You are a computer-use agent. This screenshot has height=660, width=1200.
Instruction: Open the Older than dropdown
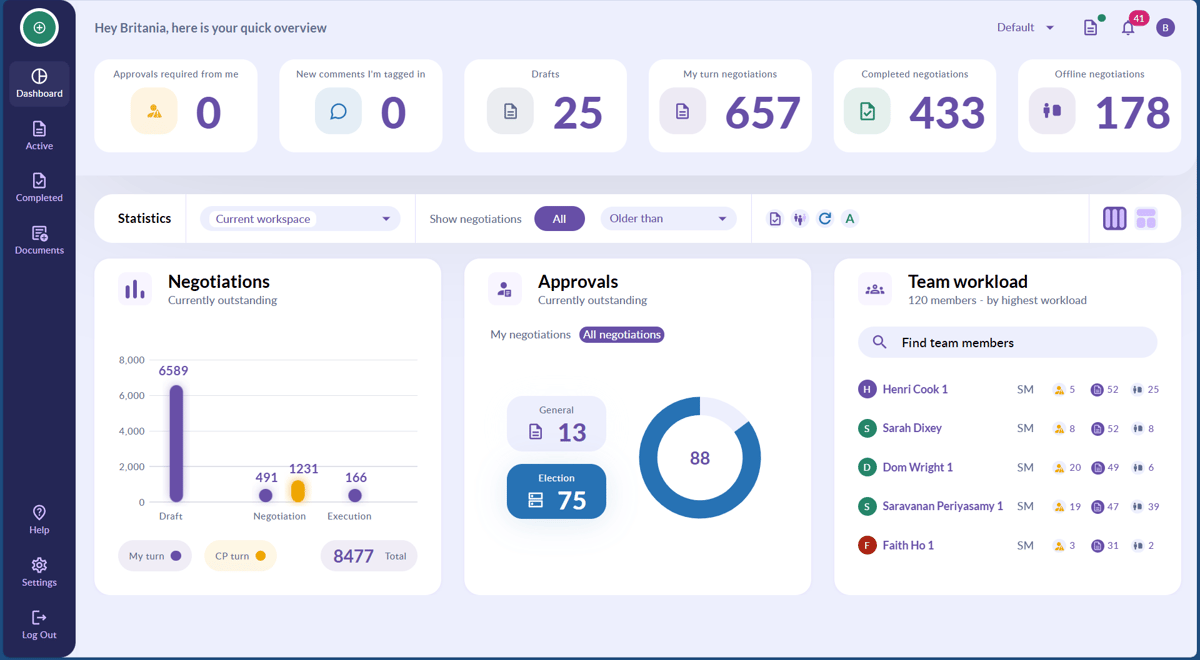point(668,219)
